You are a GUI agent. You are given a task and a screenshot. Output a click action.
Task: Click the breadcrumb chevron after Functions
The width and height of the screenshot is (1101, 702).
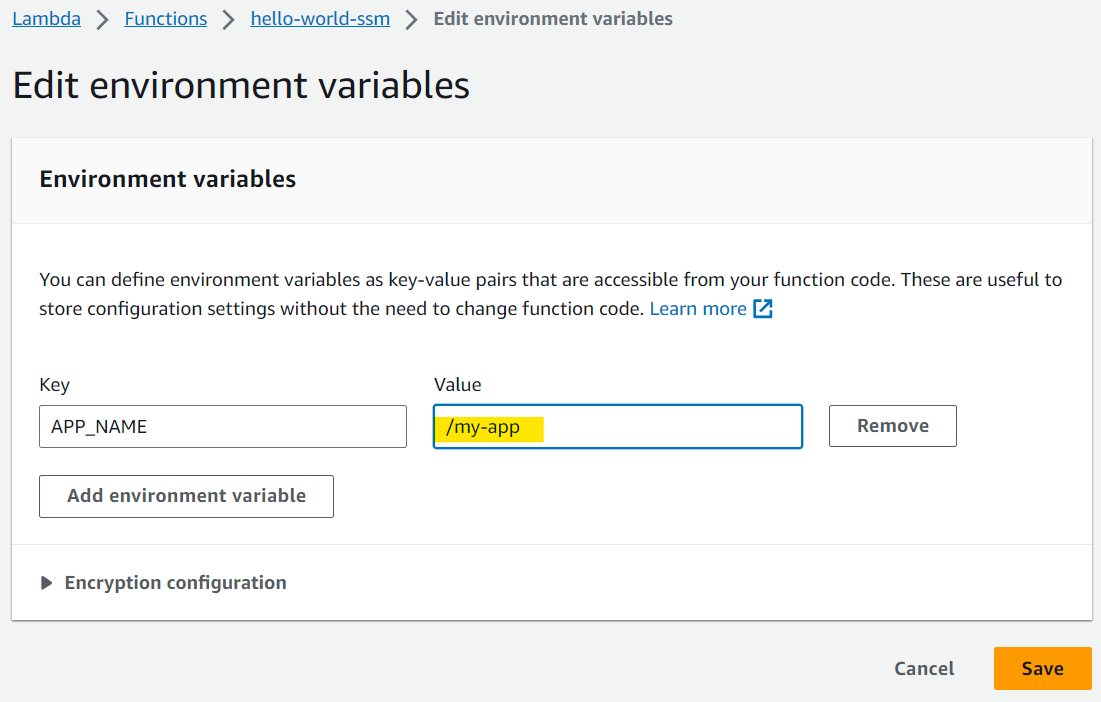(228, 20)
